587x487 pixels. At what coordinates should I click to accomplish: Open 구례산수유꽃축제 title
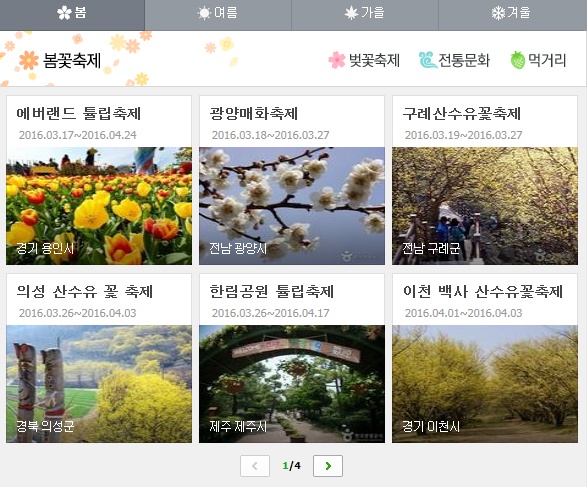[x=462, y=113]
